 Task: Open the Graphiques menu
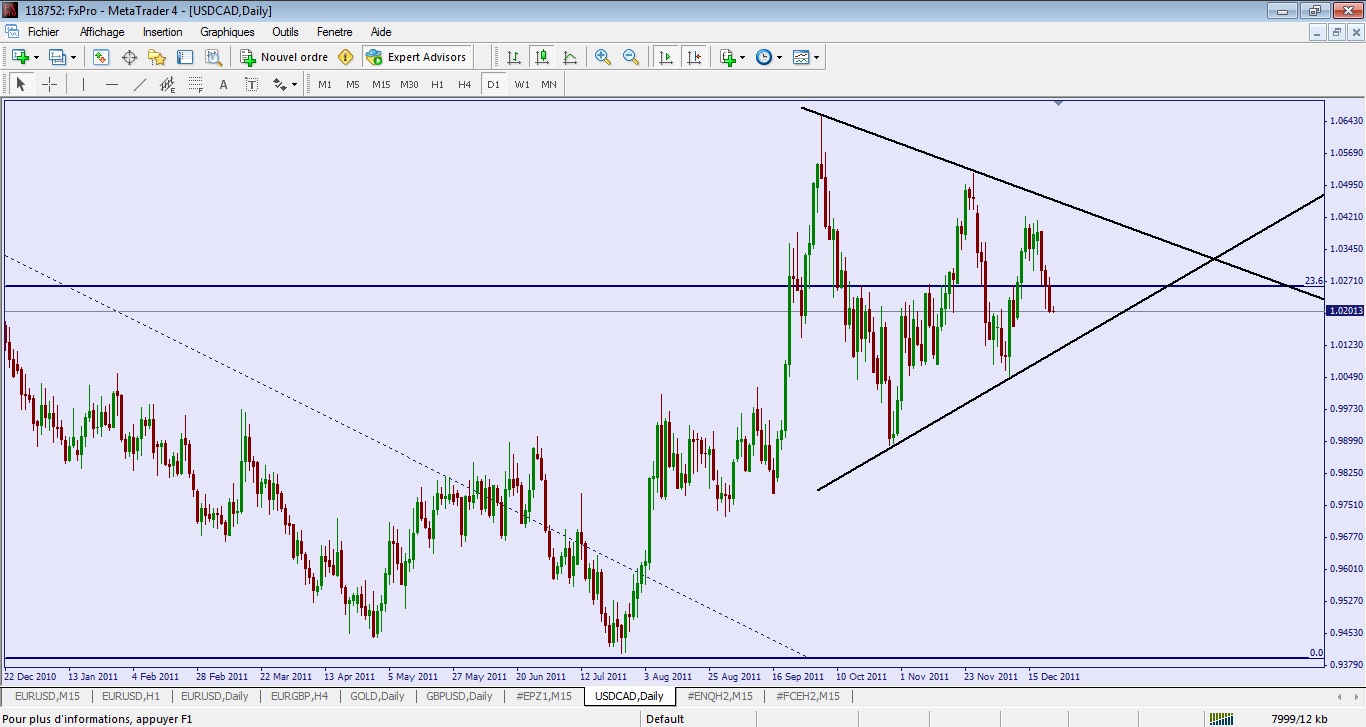tap(227, 32)
